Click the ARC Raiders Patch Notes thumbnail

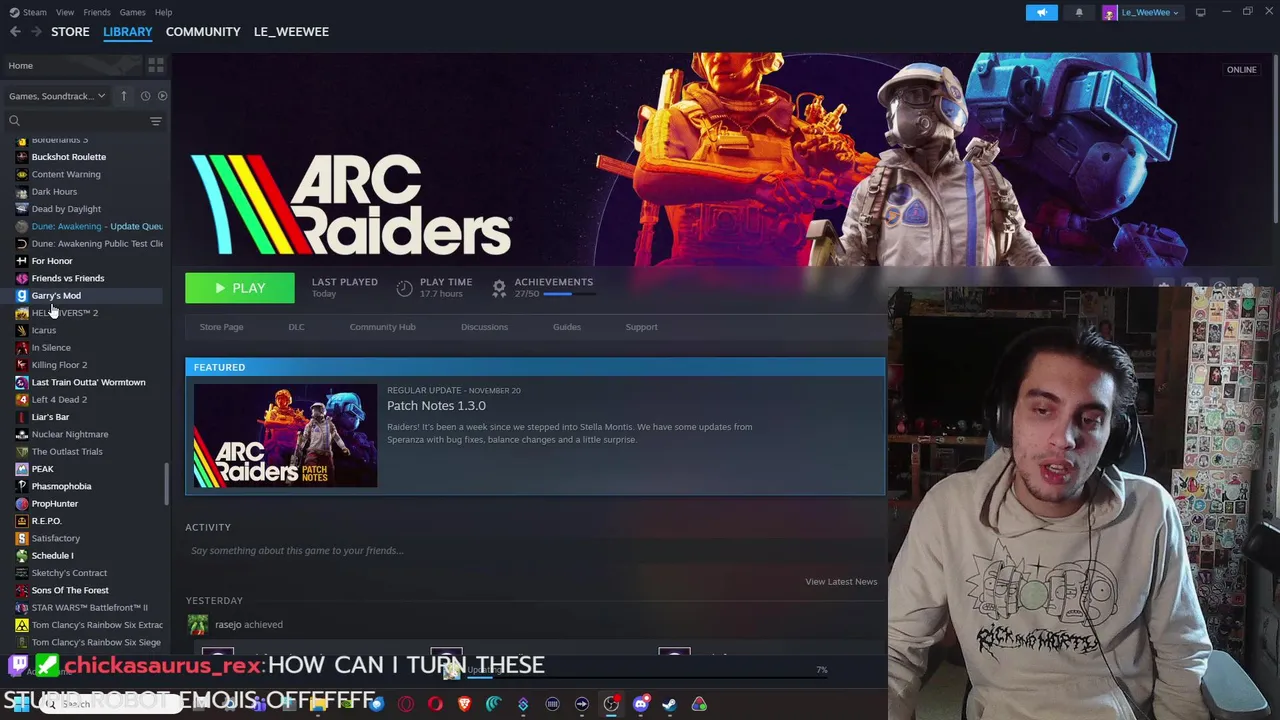[285, 436]
